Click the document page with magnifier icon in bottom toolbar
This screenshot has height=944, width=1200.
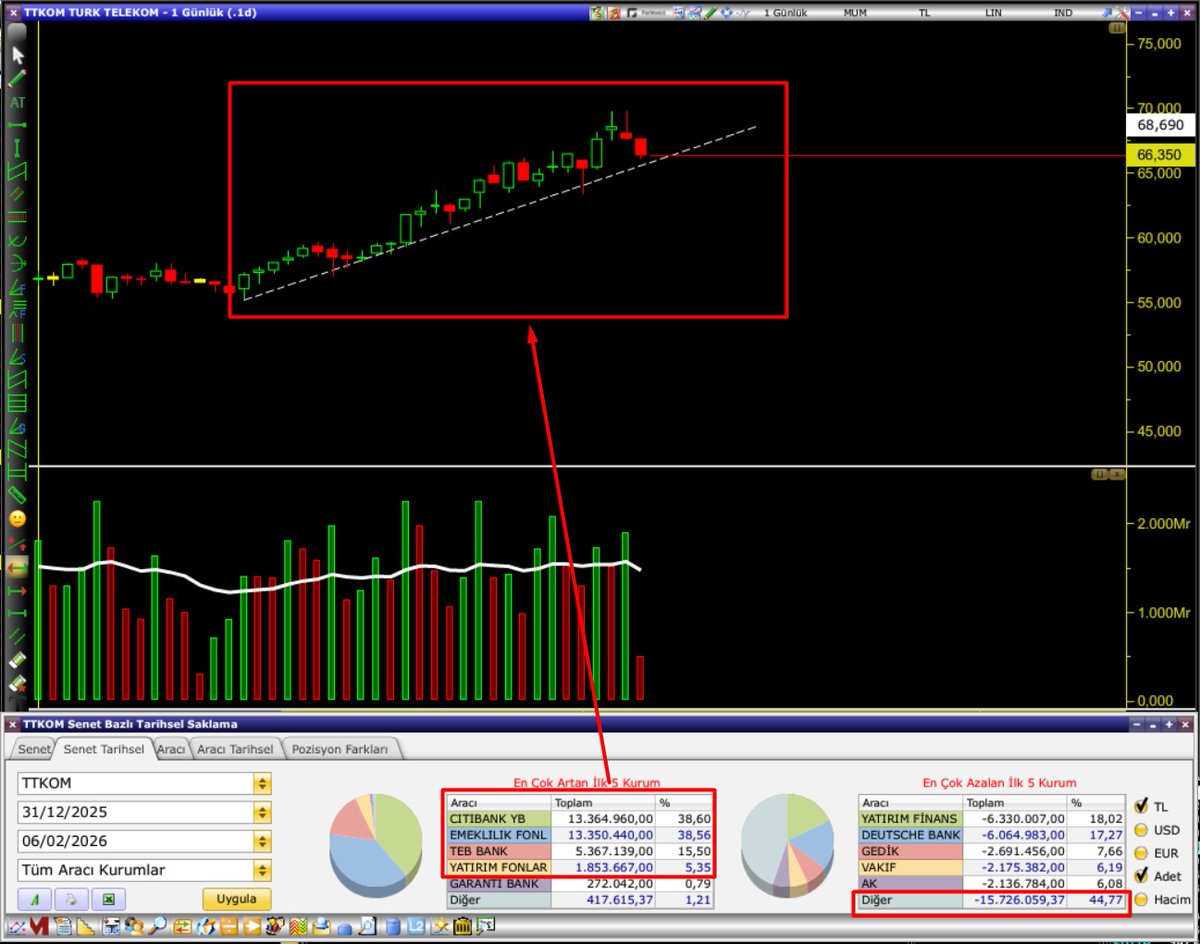click(x=367, y=926)
